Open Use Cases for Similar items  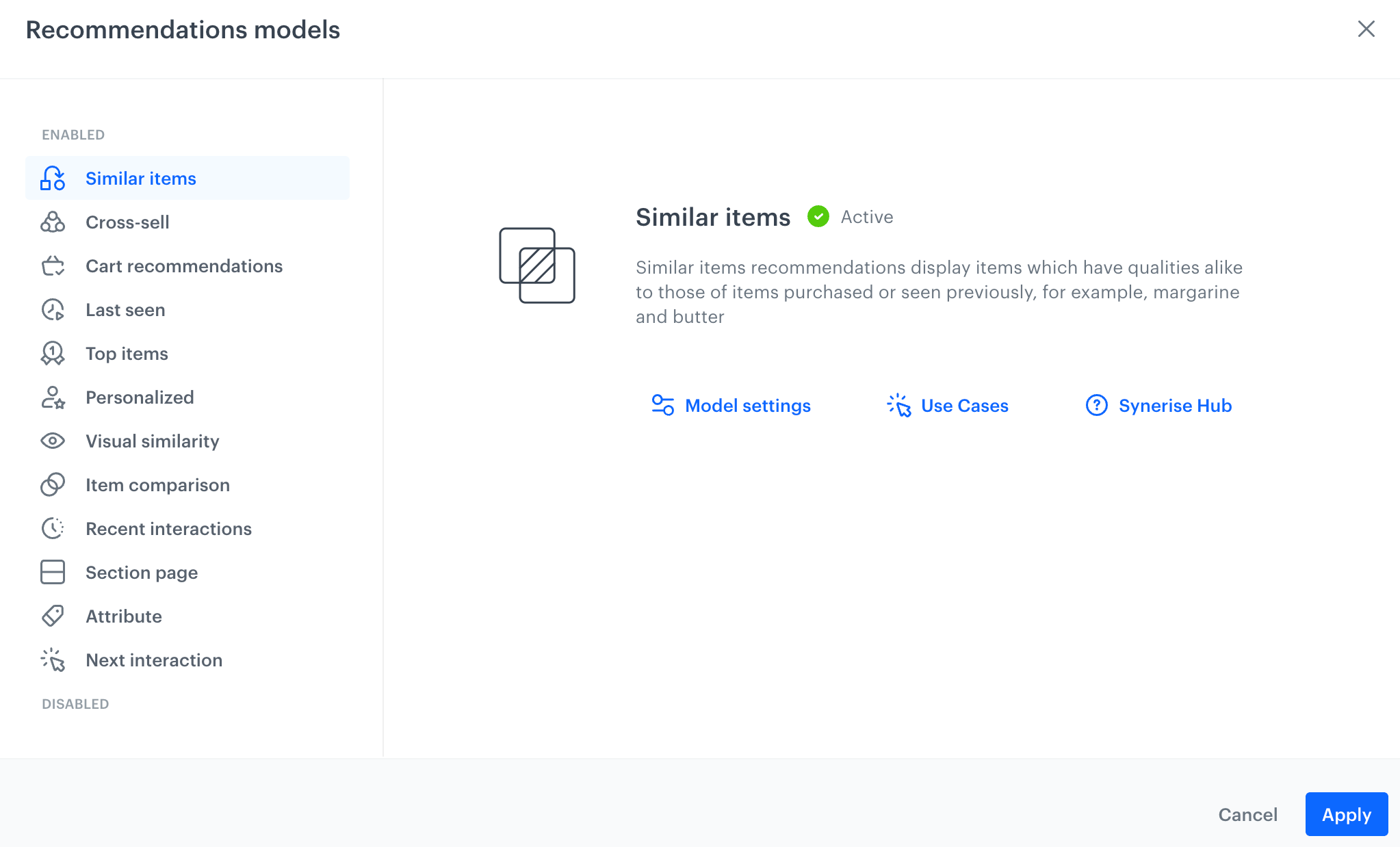point(965,405)
